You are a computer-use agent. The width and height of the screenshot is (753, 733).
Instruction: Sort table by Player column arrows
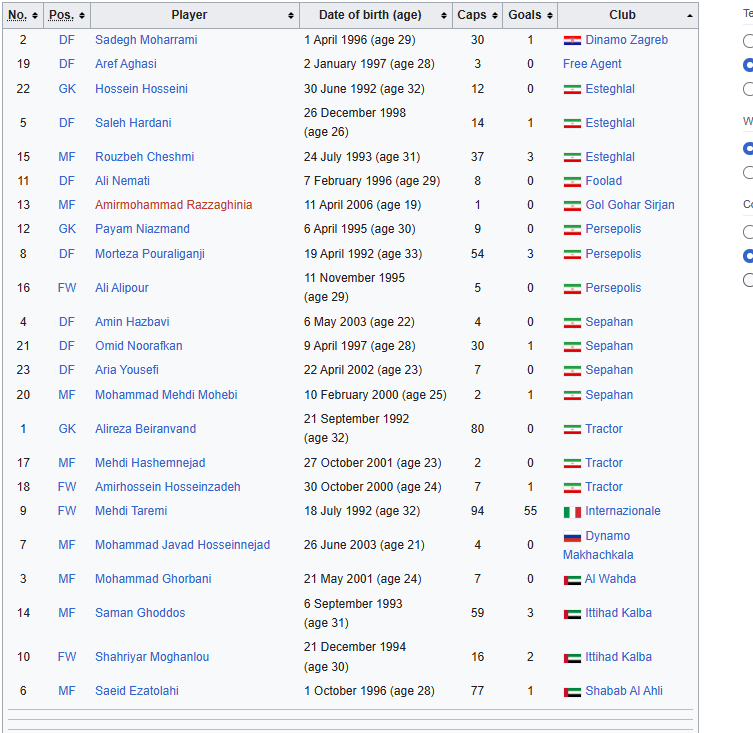pos(291,16)
